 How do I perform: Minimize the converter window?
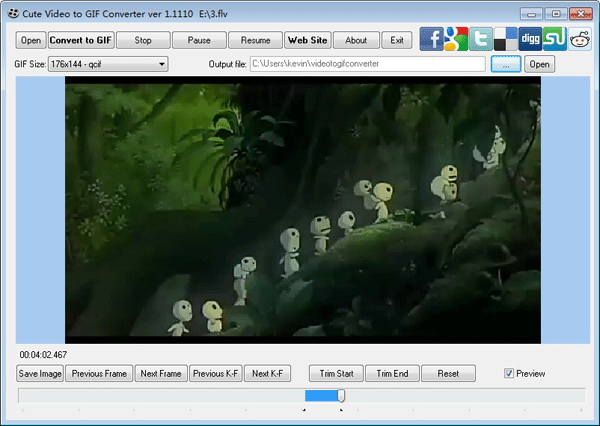[x=532, y=14]
